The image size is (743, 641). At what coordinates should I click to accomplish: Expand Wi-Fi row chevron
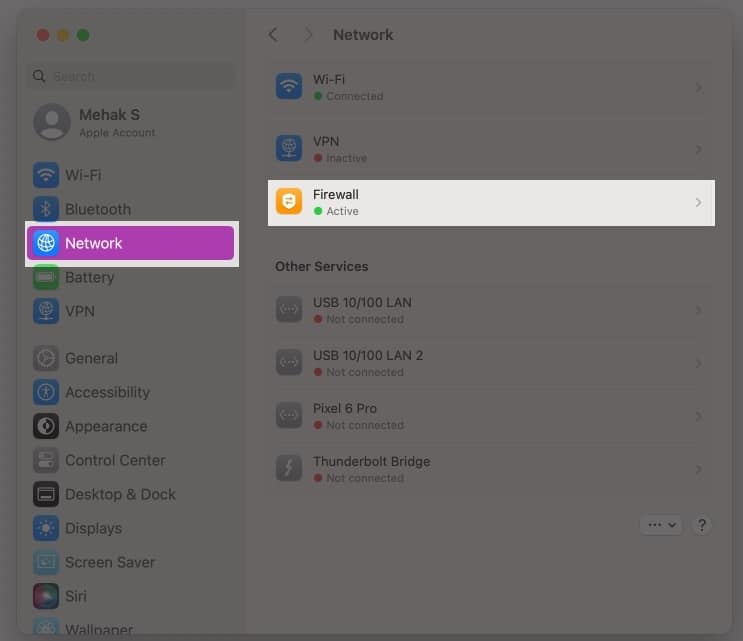(x=698, y=87)
